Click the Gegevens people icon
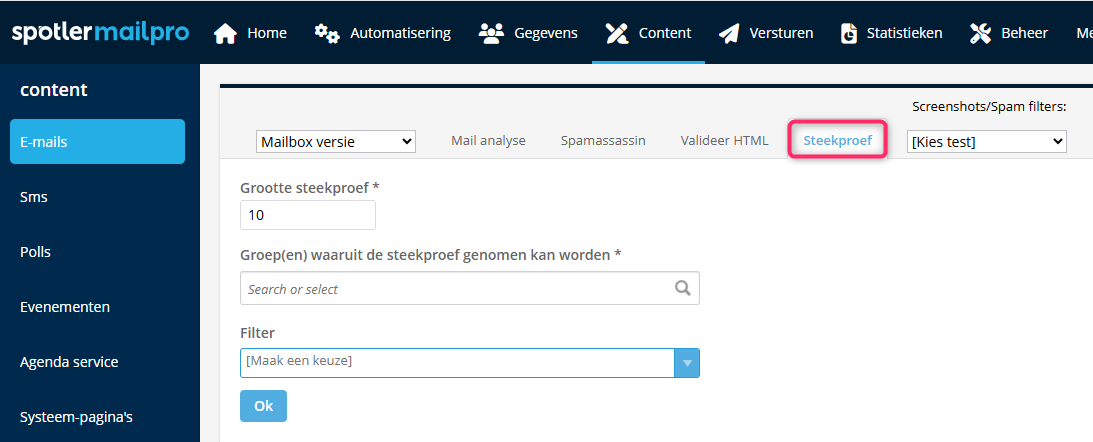The height and width of the screenshot is (442, 1093). pyautogui.click(x=491, y=33)
